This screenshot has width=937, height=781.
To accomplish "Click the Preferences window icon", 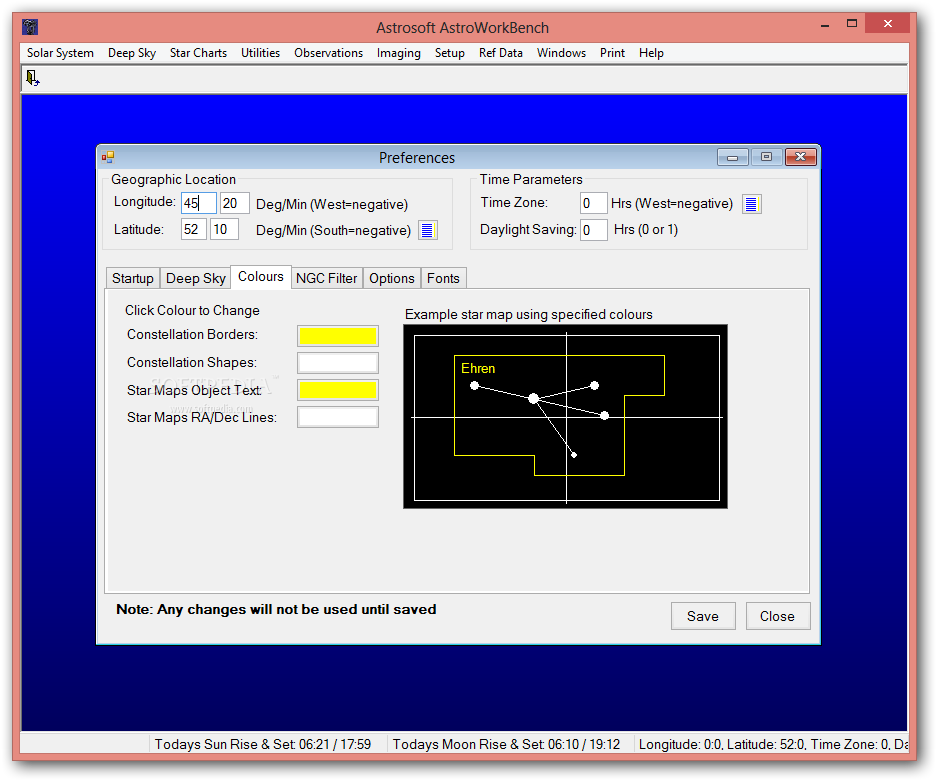I will coord(108,157).
